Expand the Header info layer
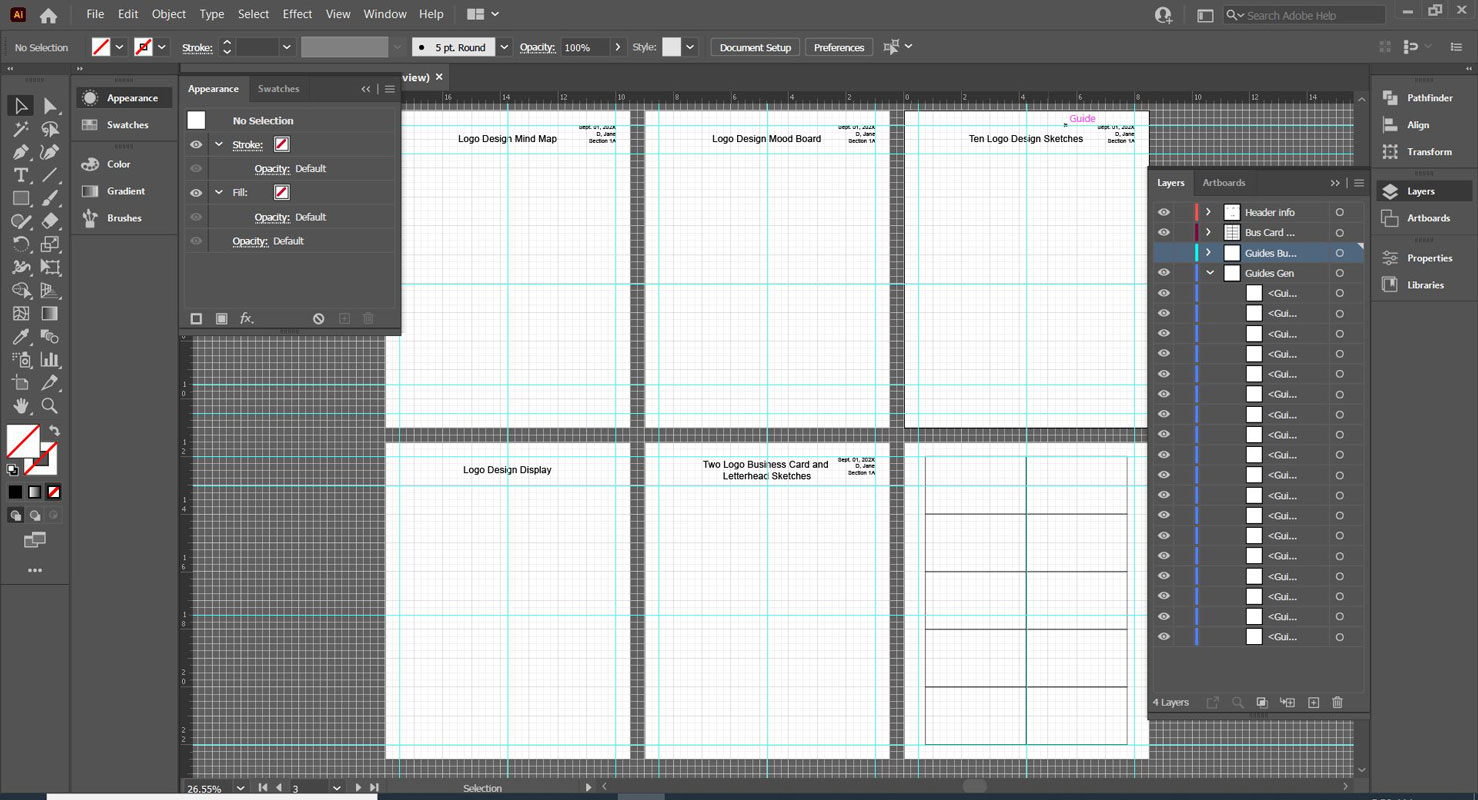The image size is (1478, 800). pos(1208,212)
